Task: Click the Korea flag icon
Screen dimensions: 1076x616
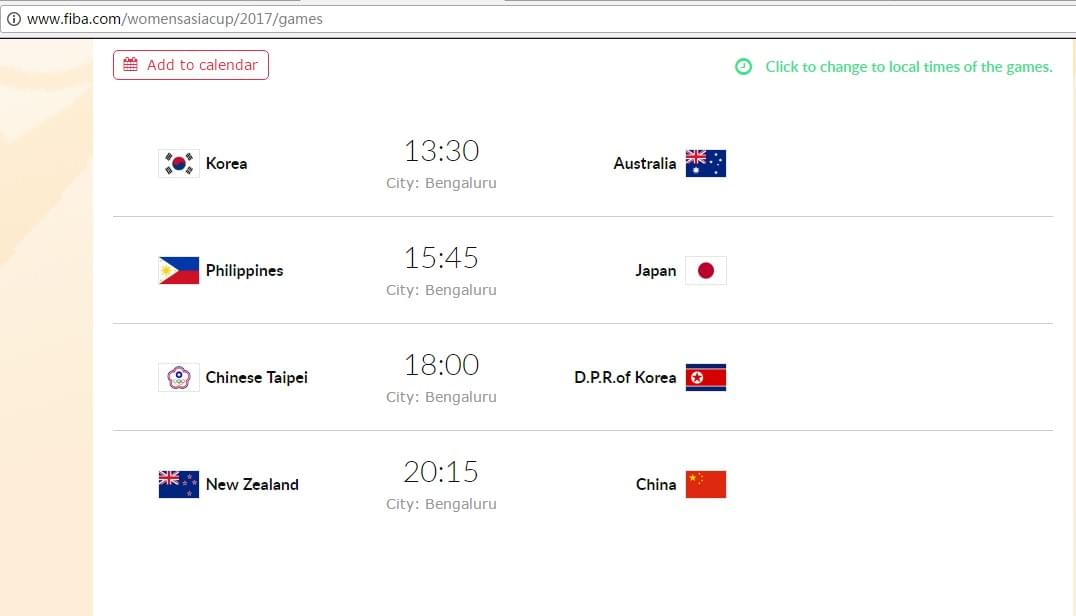Action: [179, 163]
